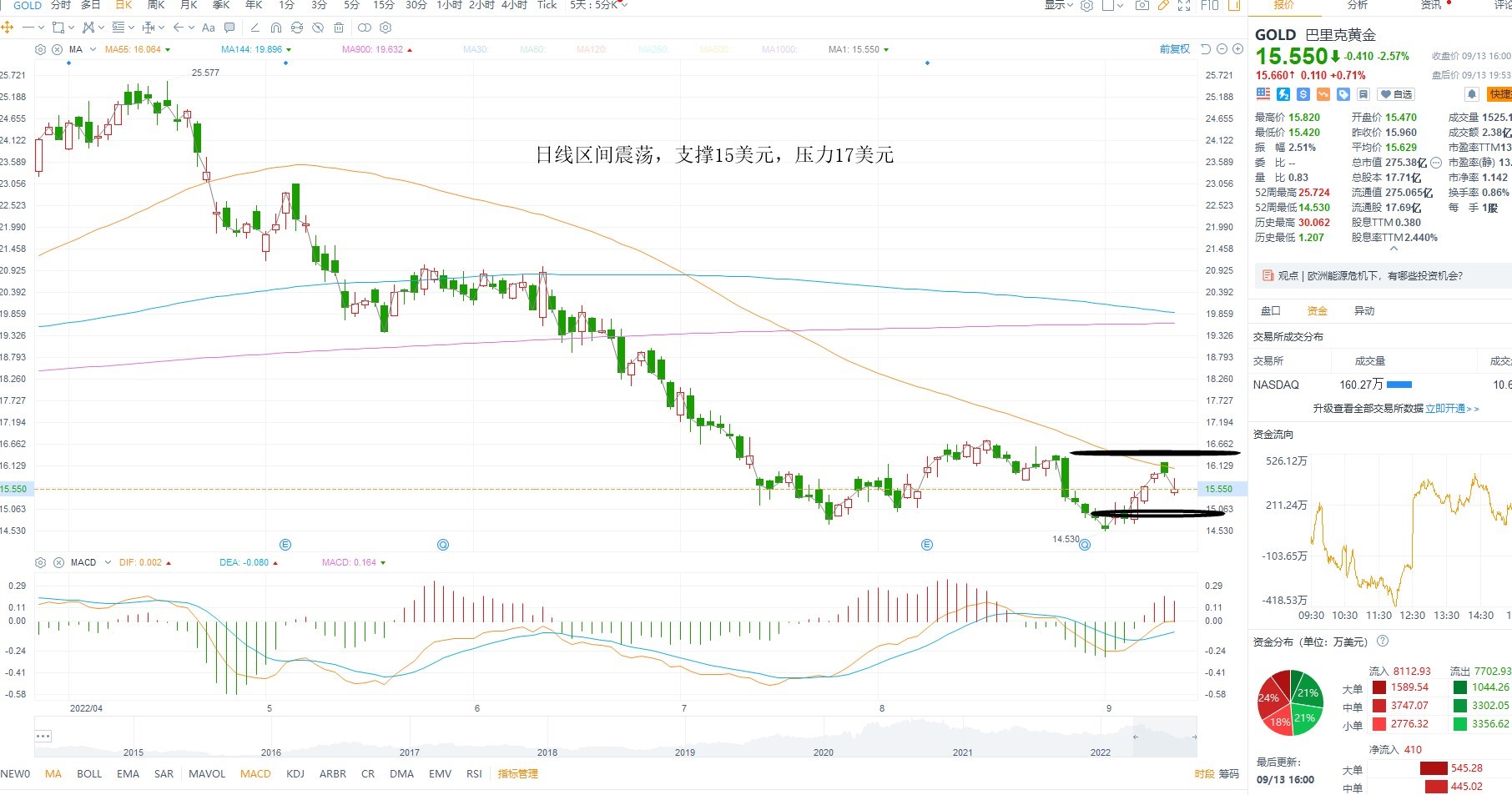The image size is (1512, 795).
Task: Remove the MACD indicator panel
Action: click(x=58, y=562)
